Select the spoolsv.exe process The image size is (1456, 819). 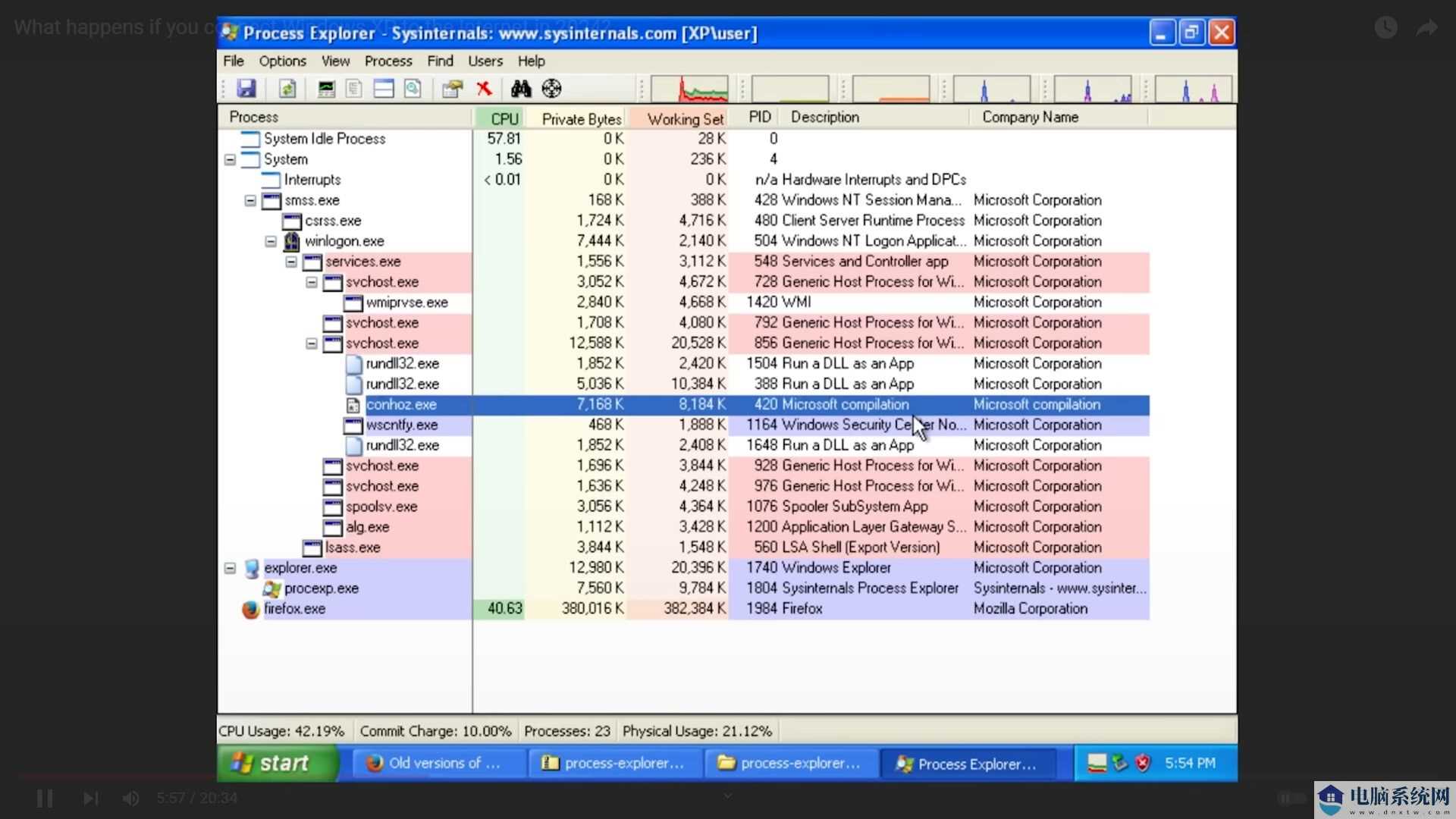click(684, 507)
